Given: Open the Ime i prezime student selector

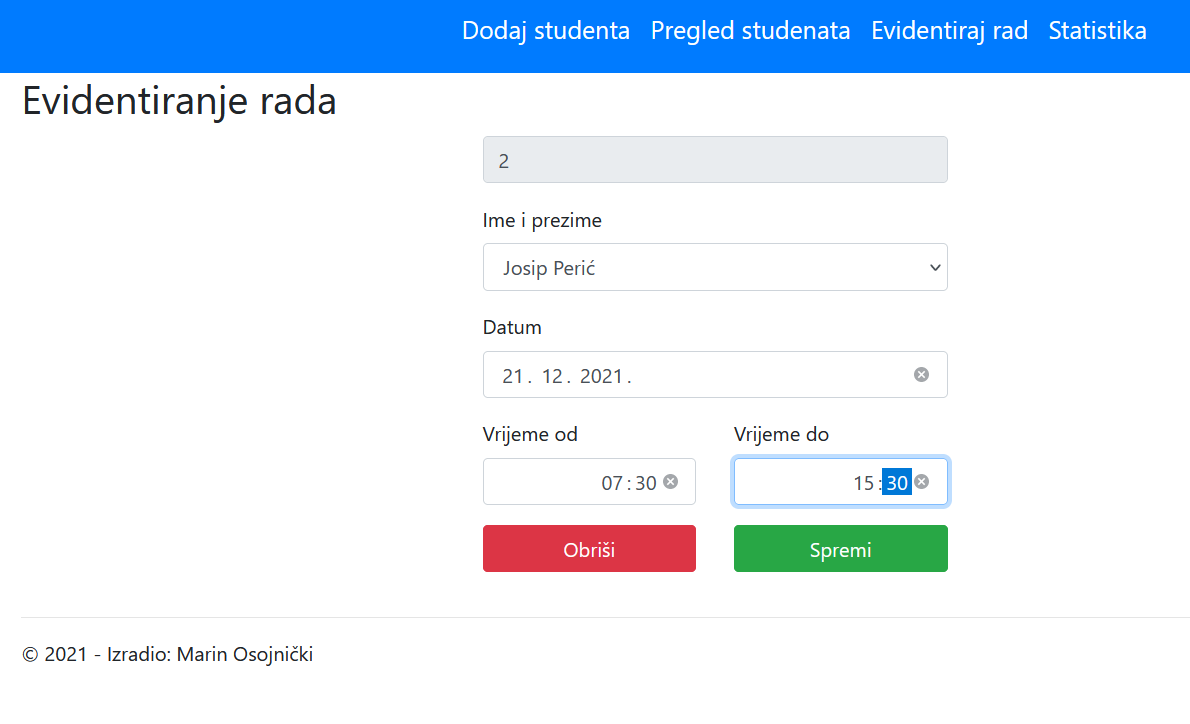Looking at the screenshot, I should (715, 267).
